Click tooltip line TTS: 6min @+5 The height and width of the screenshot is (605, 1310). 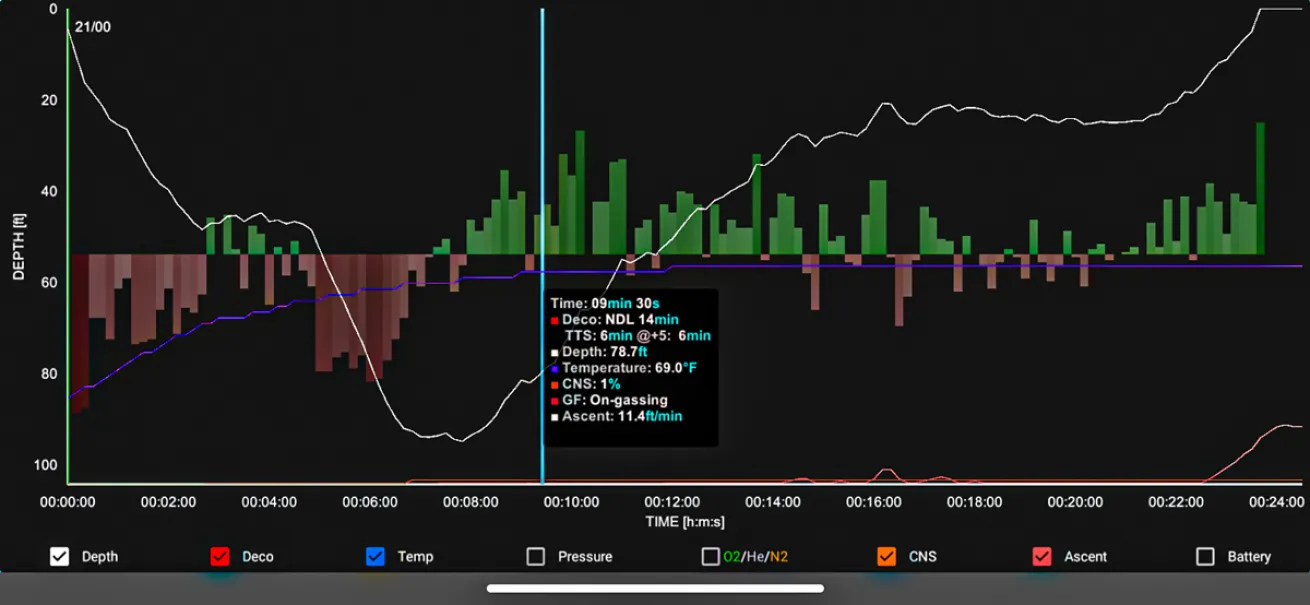coord(637,336)
